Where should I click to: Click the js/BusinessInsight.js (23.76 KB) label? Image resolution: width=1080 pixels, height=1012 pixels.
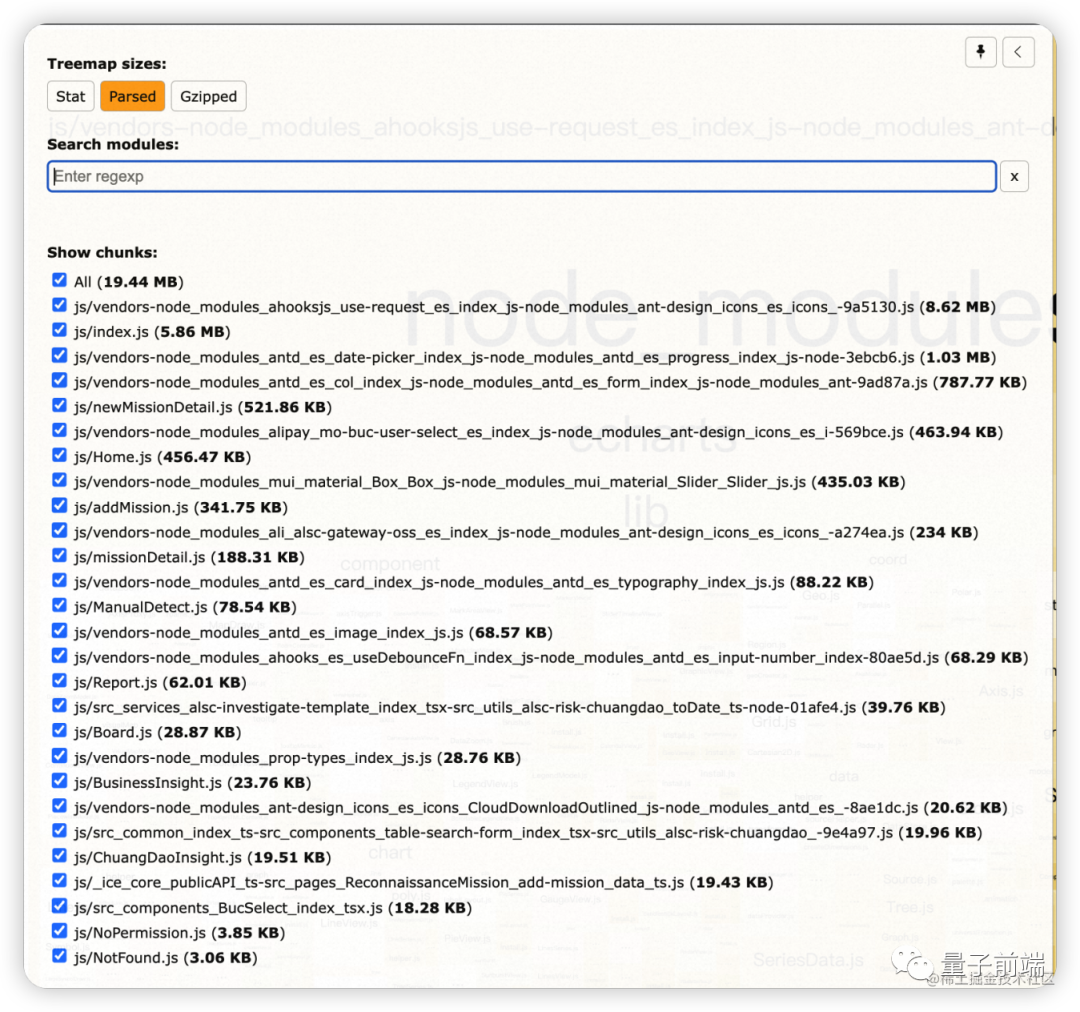pyautogui.click(x=193, y=783)
